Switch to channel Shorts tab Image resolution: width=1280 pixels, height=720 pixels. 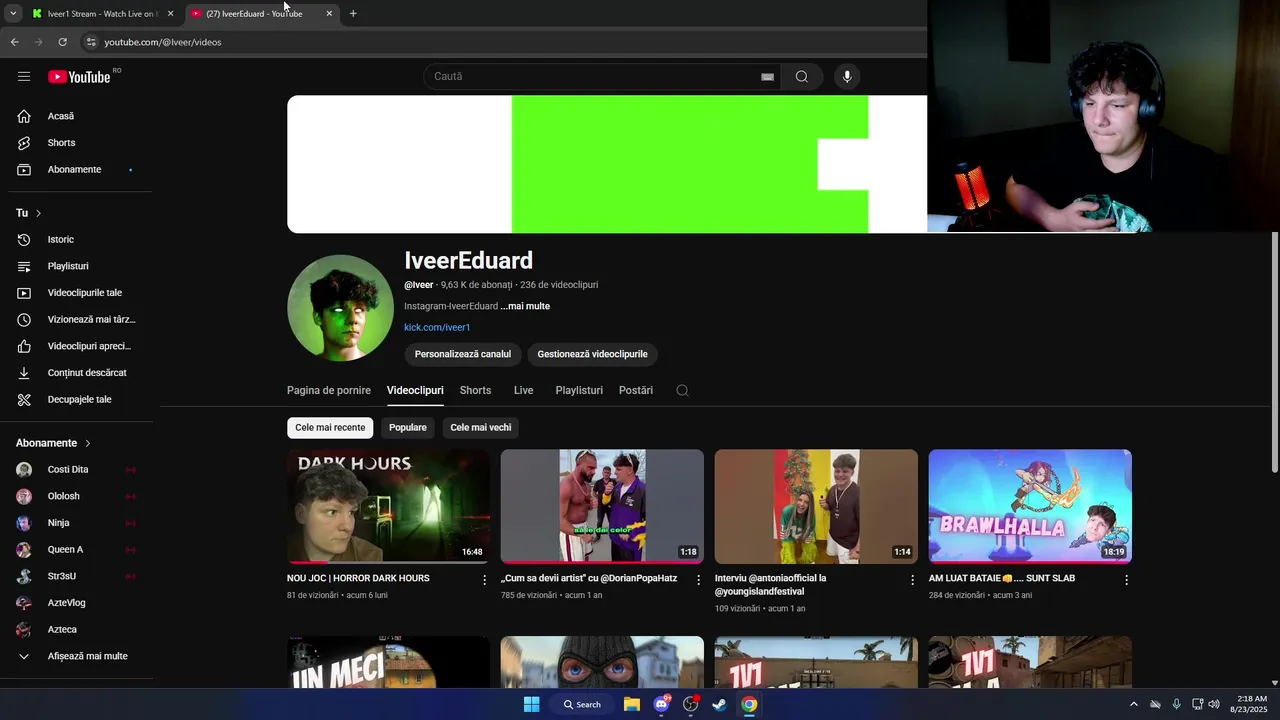[x=475, y=391]
